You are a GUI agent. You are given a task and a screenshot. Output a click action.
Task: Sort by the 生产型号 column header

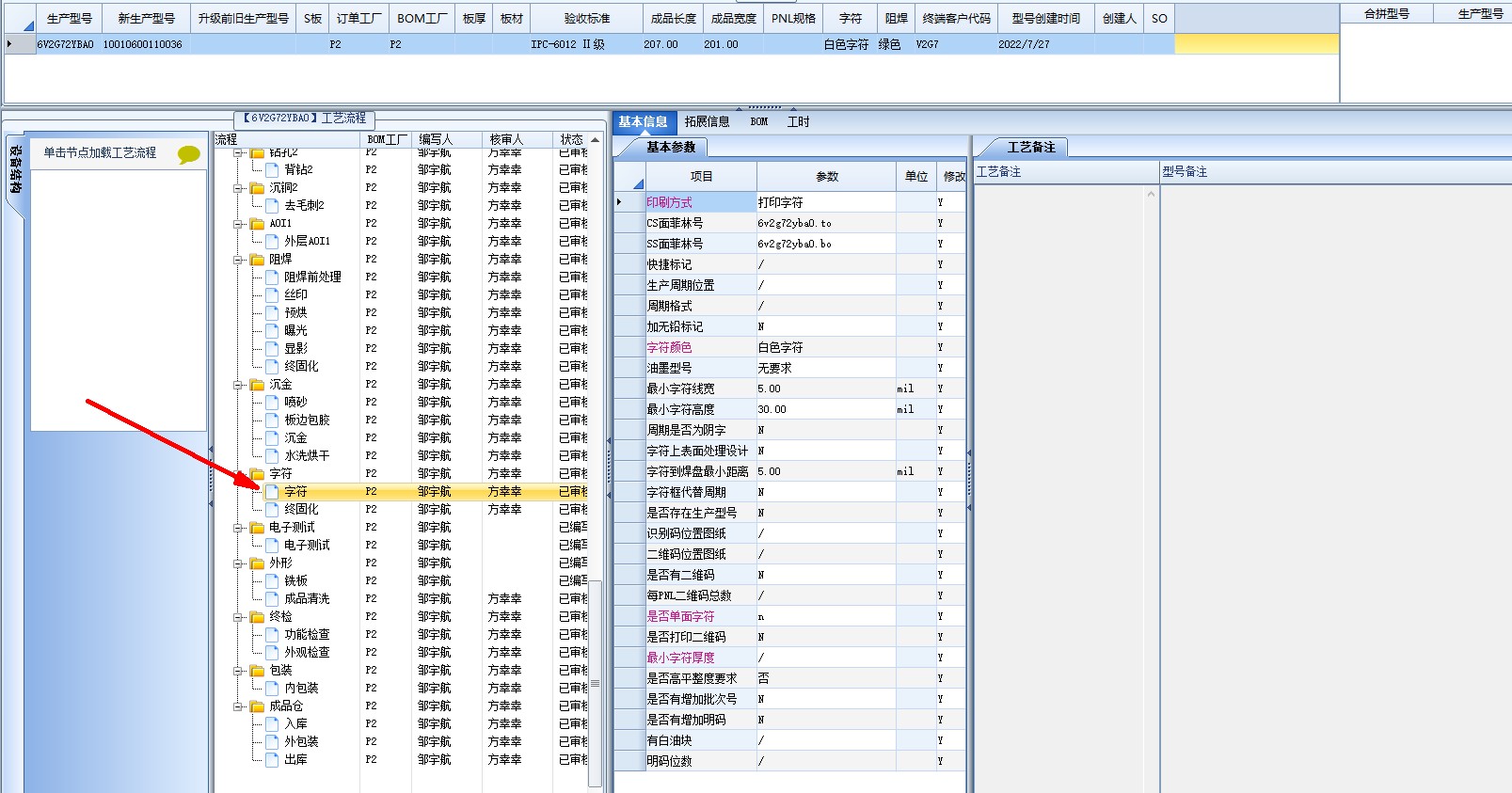[69, 18]
